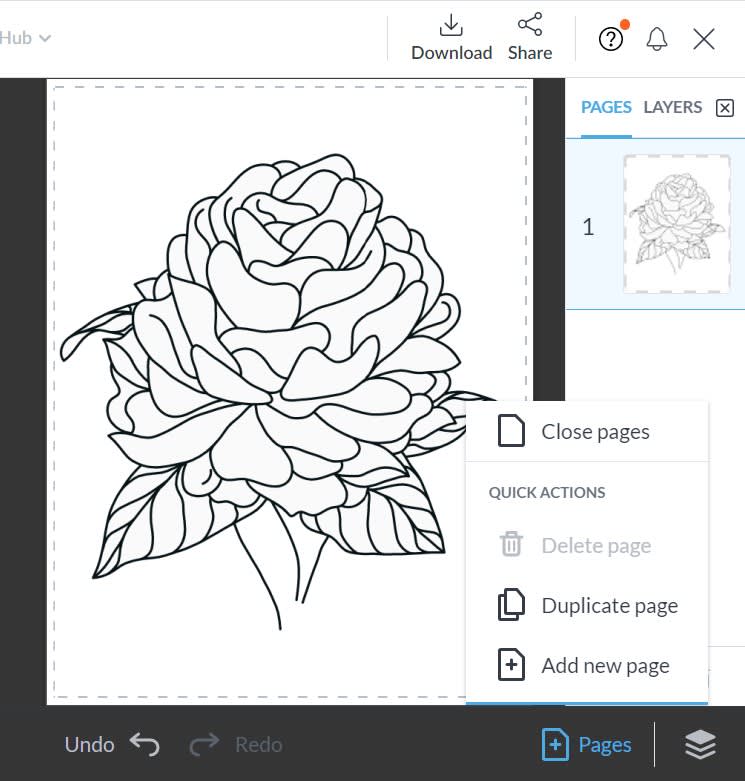Click the page number 1 label
Image resolution: width=745 pixels, height=781 pixels.
point(588,227)
